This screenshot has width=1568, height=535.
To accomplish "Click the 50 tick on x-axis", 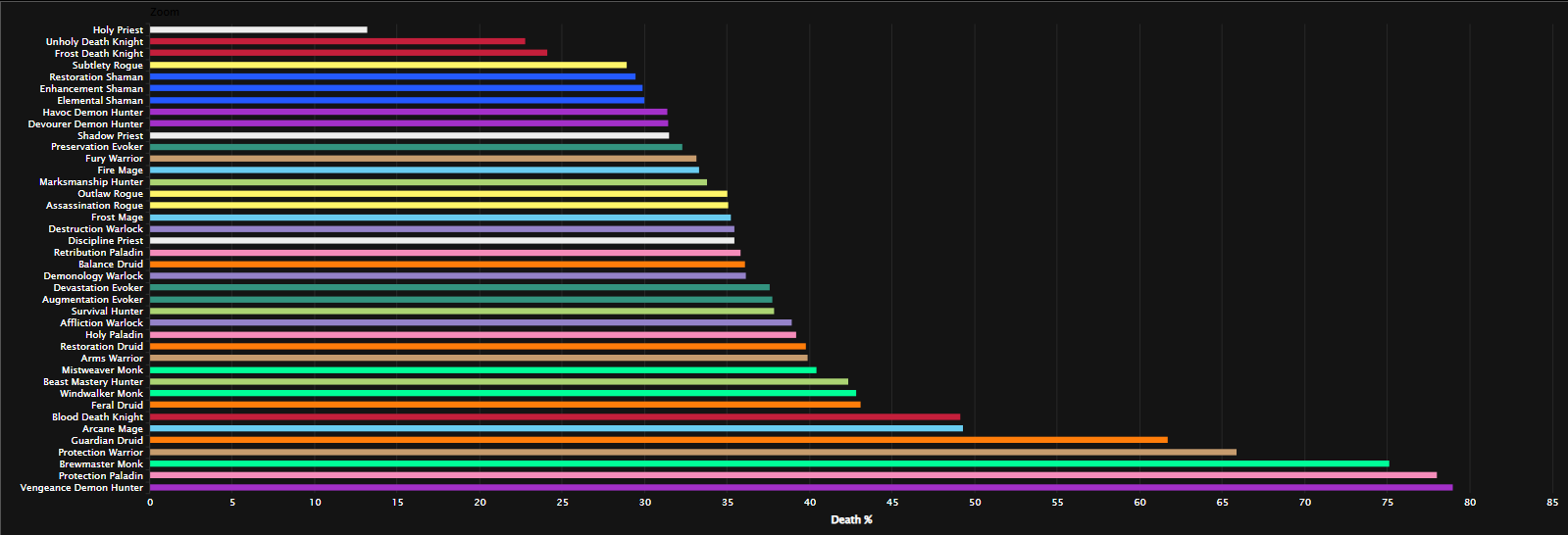I will tap(975, 503).
